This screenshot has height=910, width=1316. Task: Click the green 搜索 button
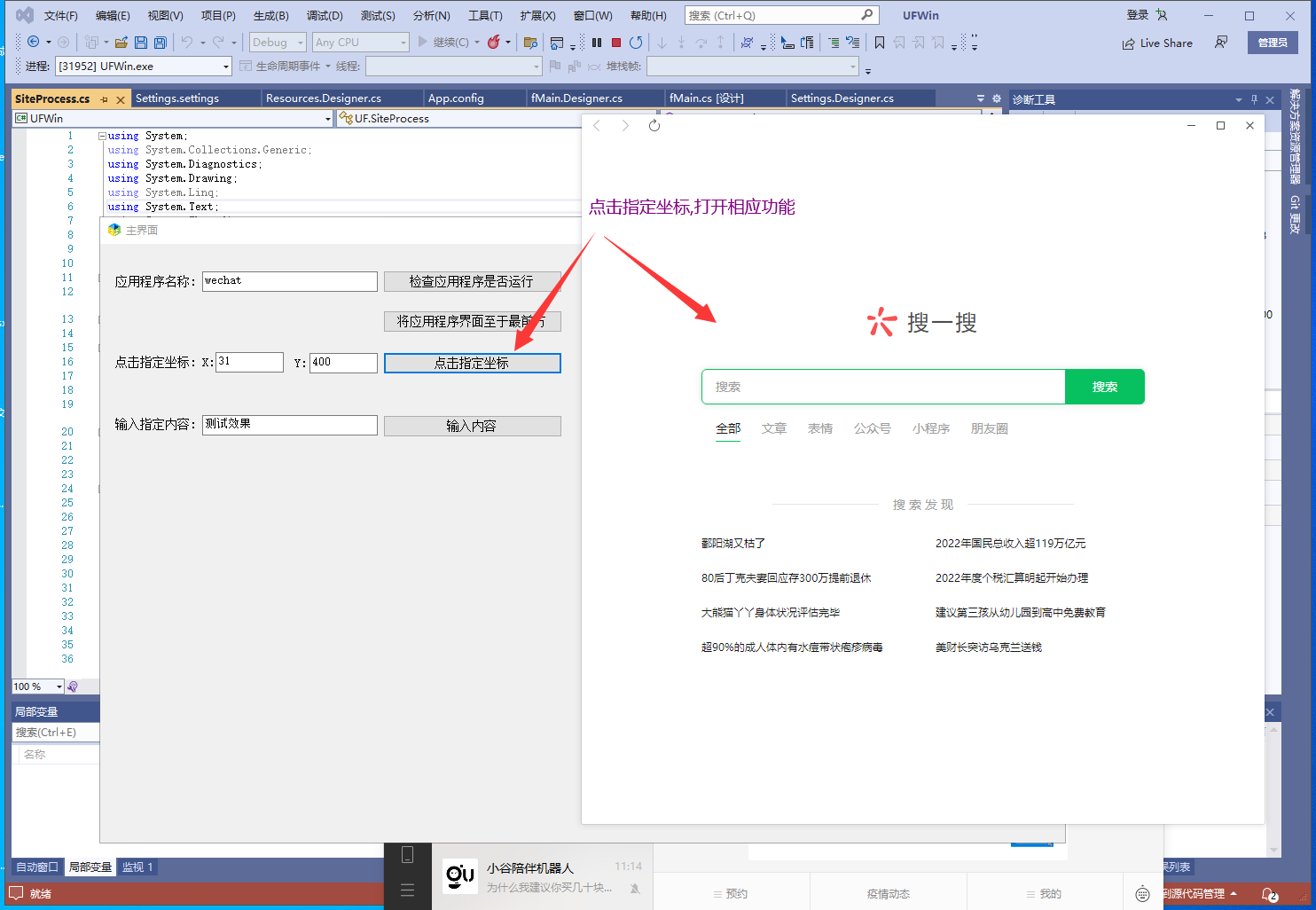point(1105,387)
